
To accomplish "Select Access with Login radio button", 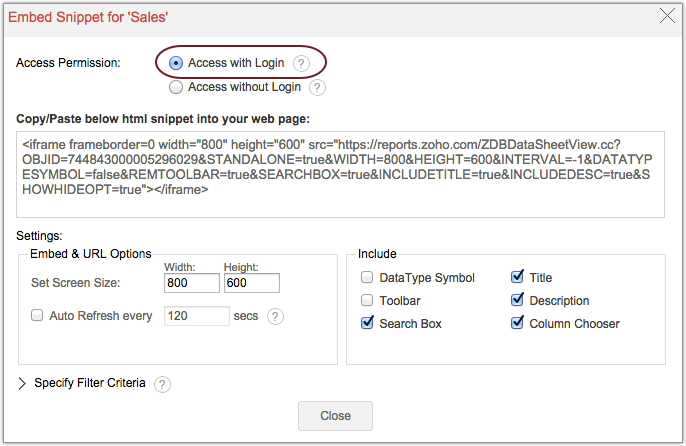I will tap(176, 63).
